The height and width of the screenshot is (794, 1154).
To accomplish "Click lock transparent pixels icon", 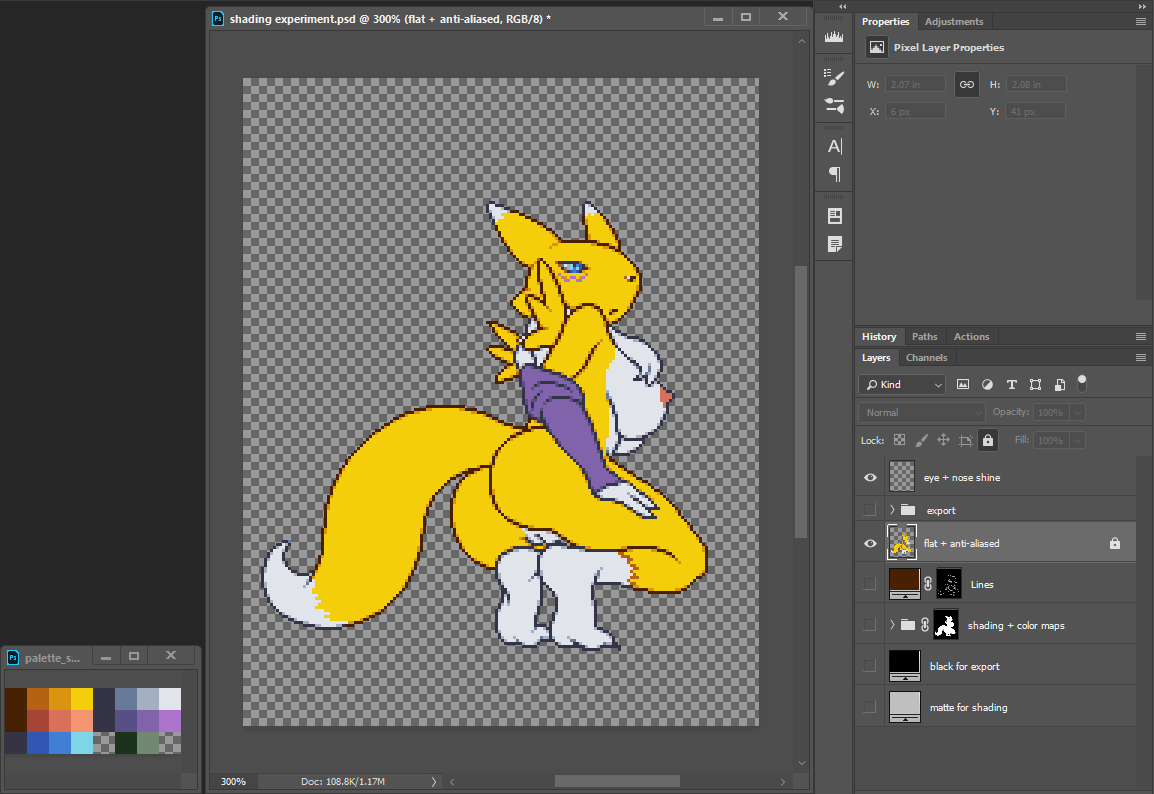I will click(899, 440).
